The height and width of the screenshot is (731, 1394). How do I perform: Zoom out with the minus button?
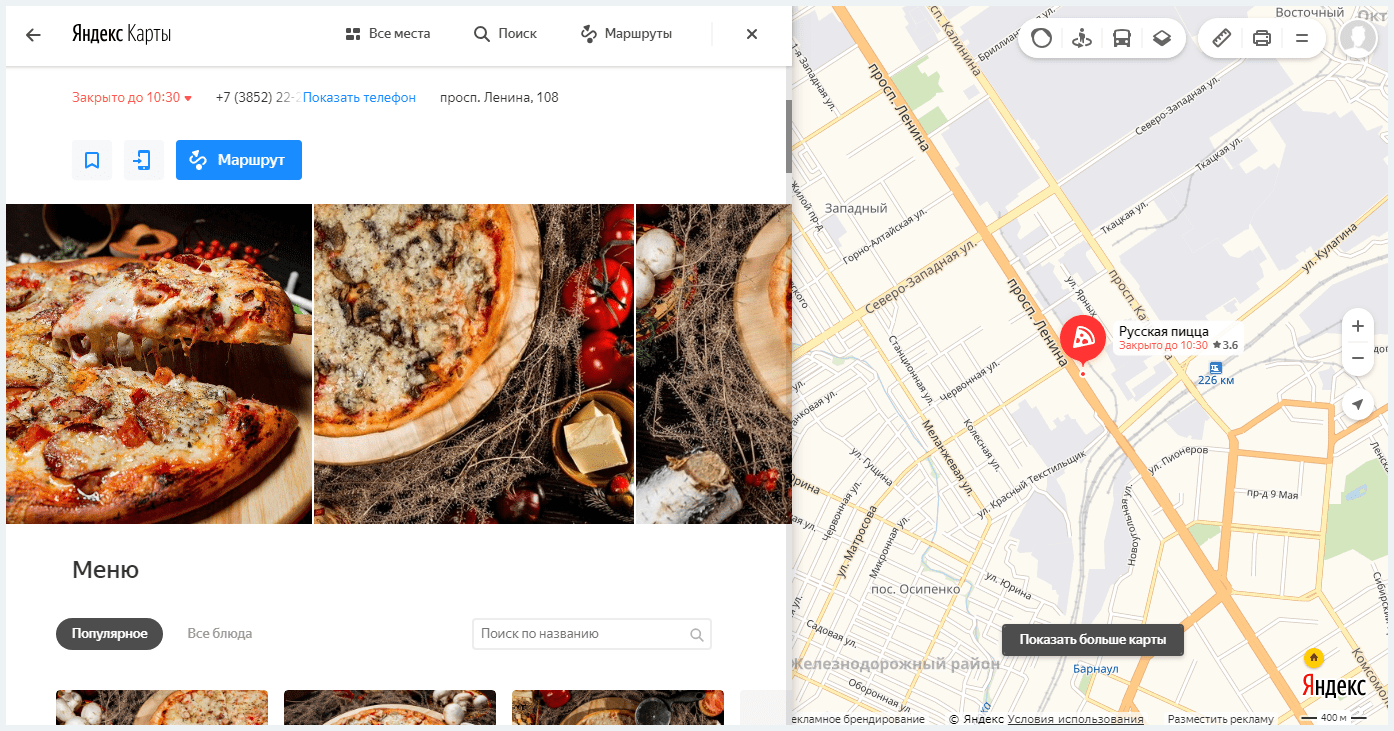click(1357, 358)
